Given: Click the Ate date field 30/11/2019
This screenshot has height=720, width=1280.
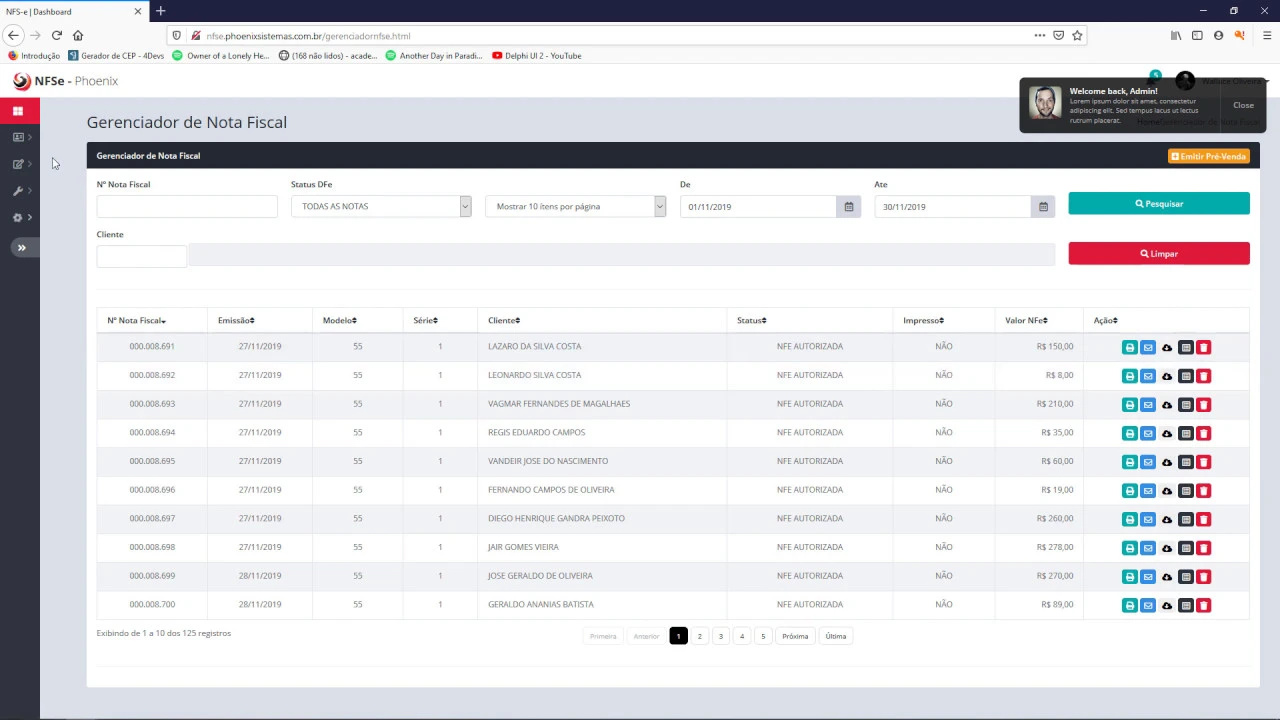Looking at the screenshot, I should click(x=952, y=207).
